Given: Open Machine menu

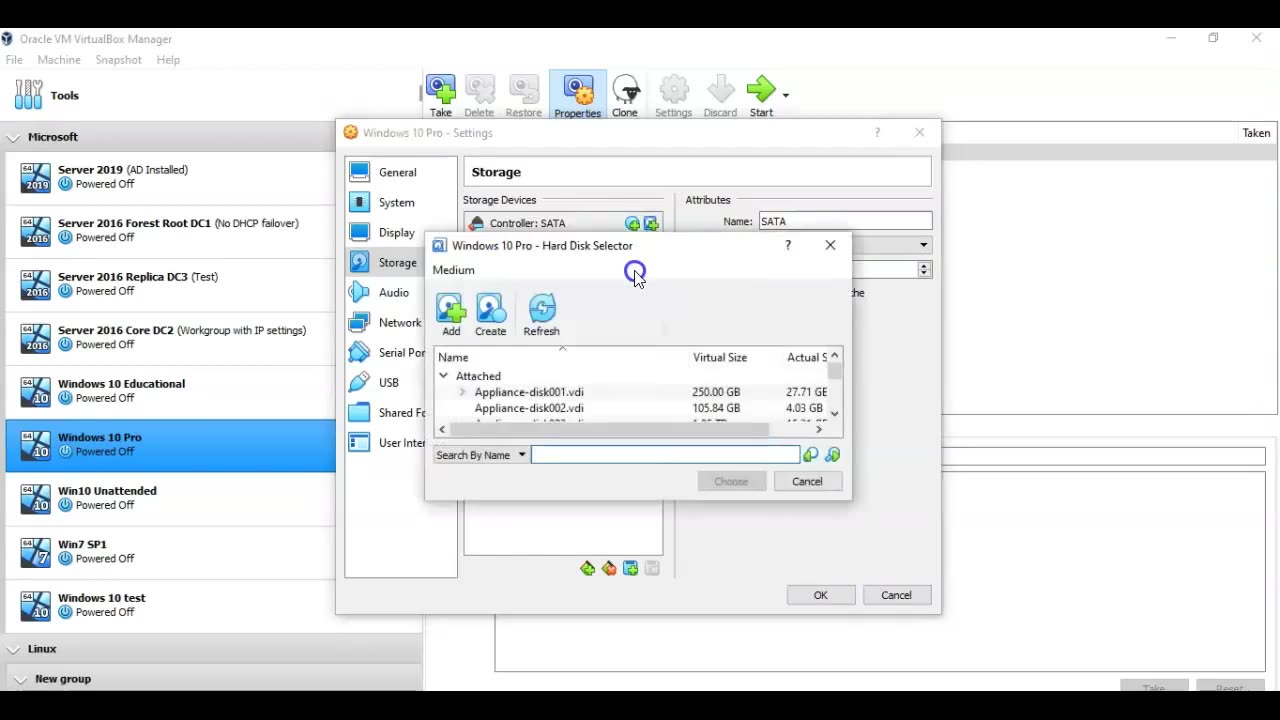Looking at the screenshot, I should point(59,60).
